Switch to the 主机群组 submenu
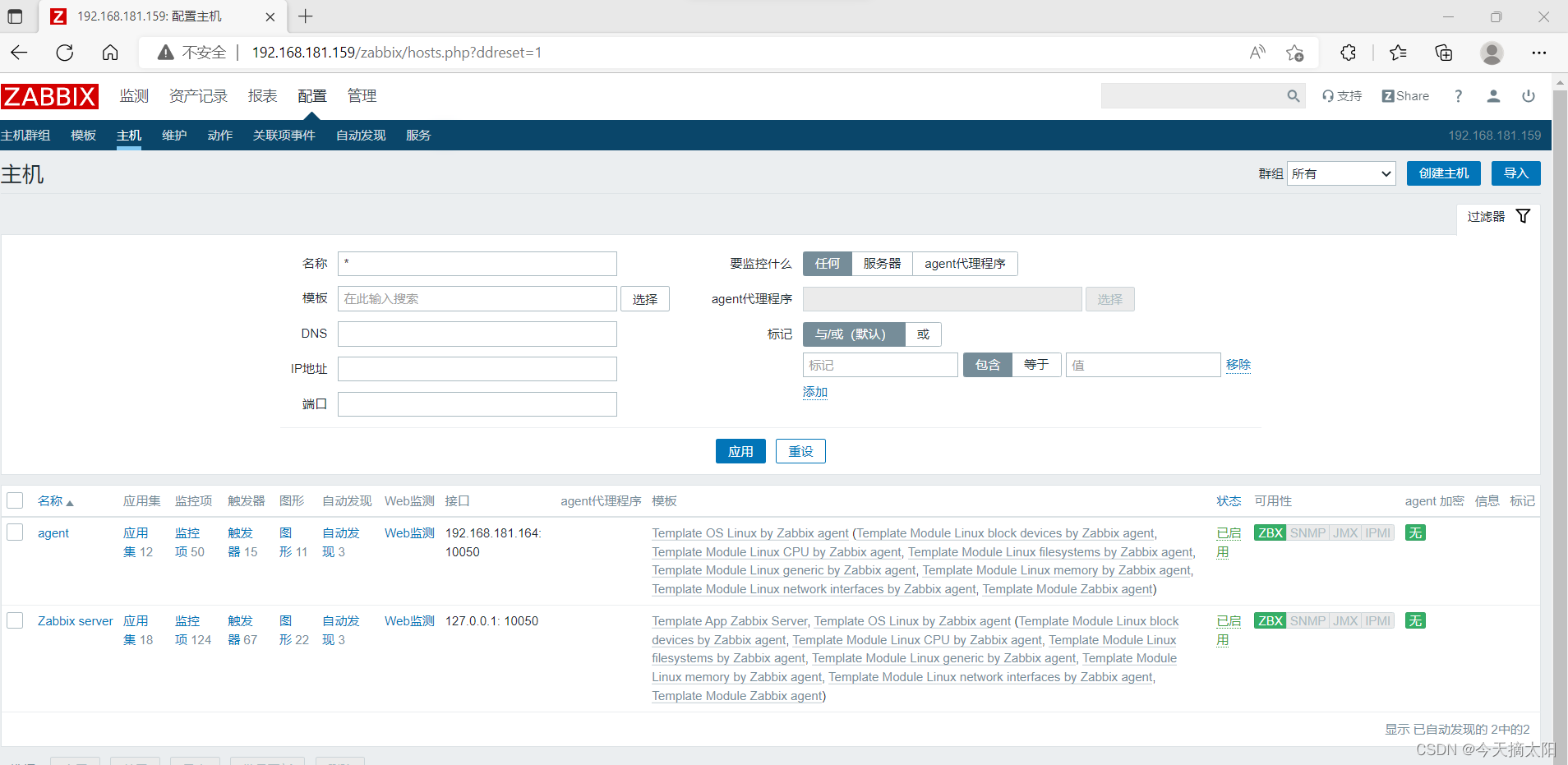This screenshot has height=765, width=1568. click(x=25, y=135)
